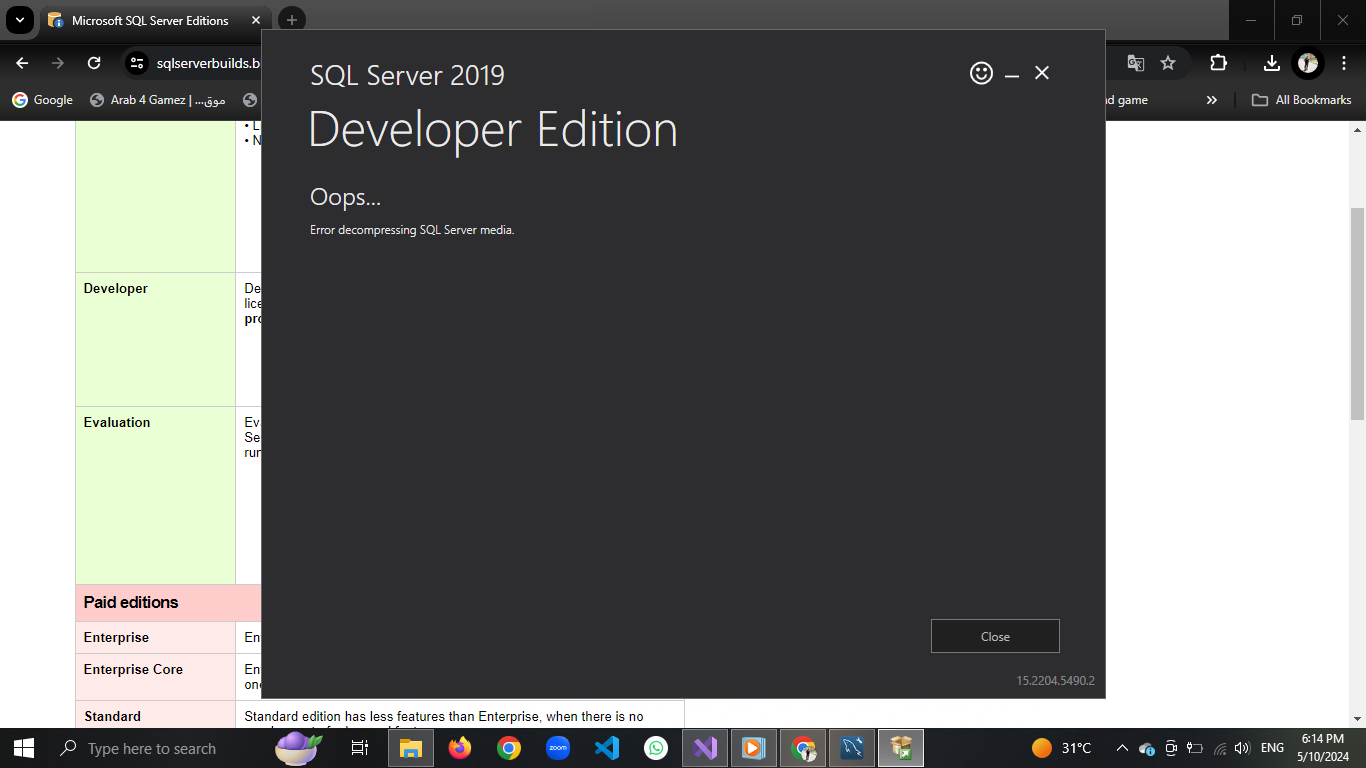Open WhatsApp from taskbar

656,748
